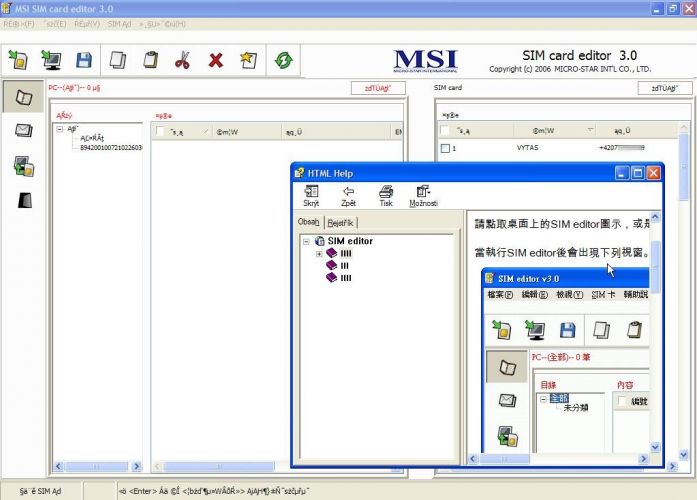Select the unclassified sub-node in PC tree
This screenshot has height=500, width=697.
point(92,138)
